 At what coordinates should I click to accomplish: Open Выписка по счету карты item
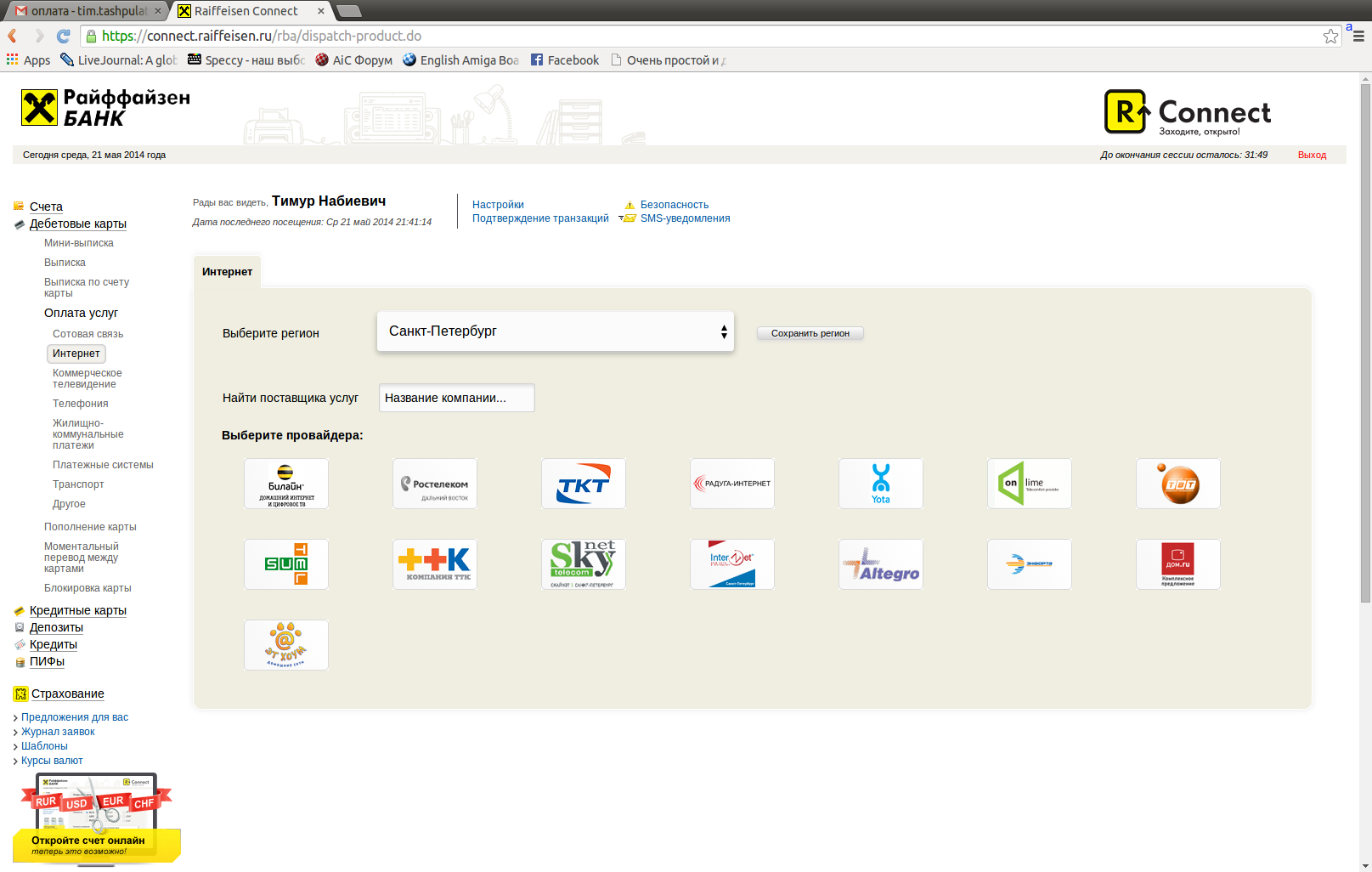tap(87, 287)
